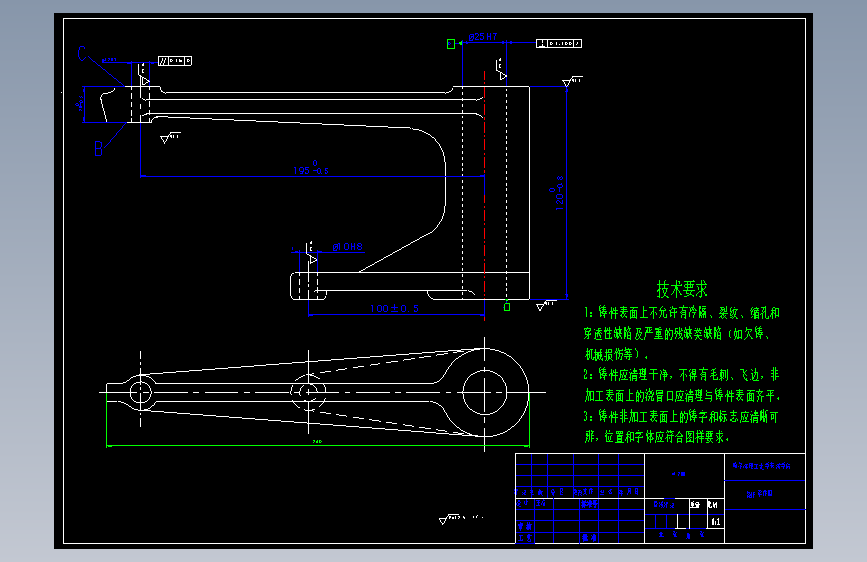The image size is (867, 562).
Task: Click the green datum square beside Ø25H7
Action: pos(451,44)
